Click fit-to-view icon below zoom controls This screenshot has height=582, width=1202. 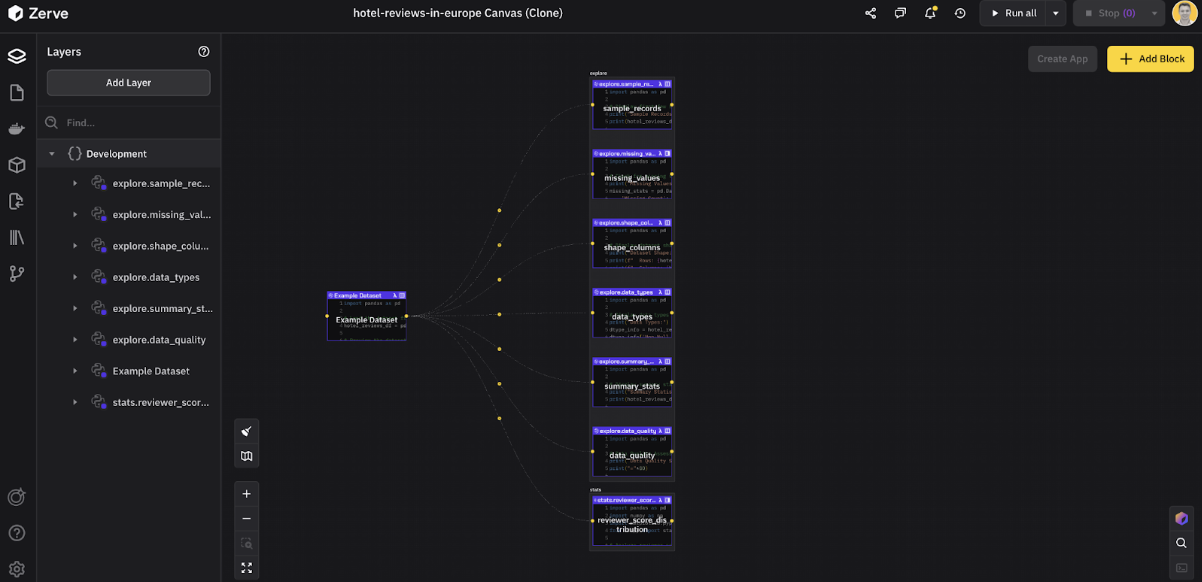(x=247, y=567)
